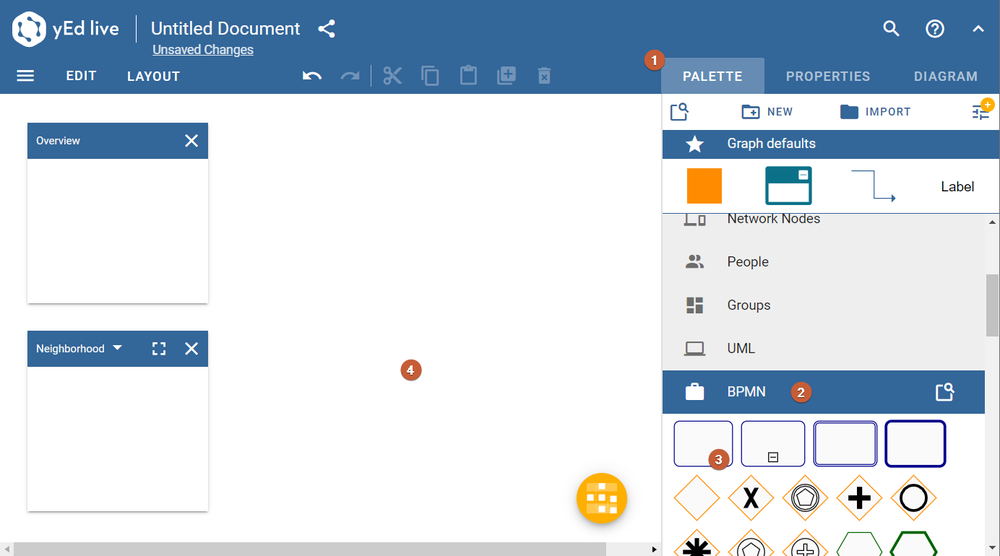Click the canvas horizontal scrollbar thumb
Image resolution: width=1000 pixels, height=556 pixels.
(x=309, y=549)
